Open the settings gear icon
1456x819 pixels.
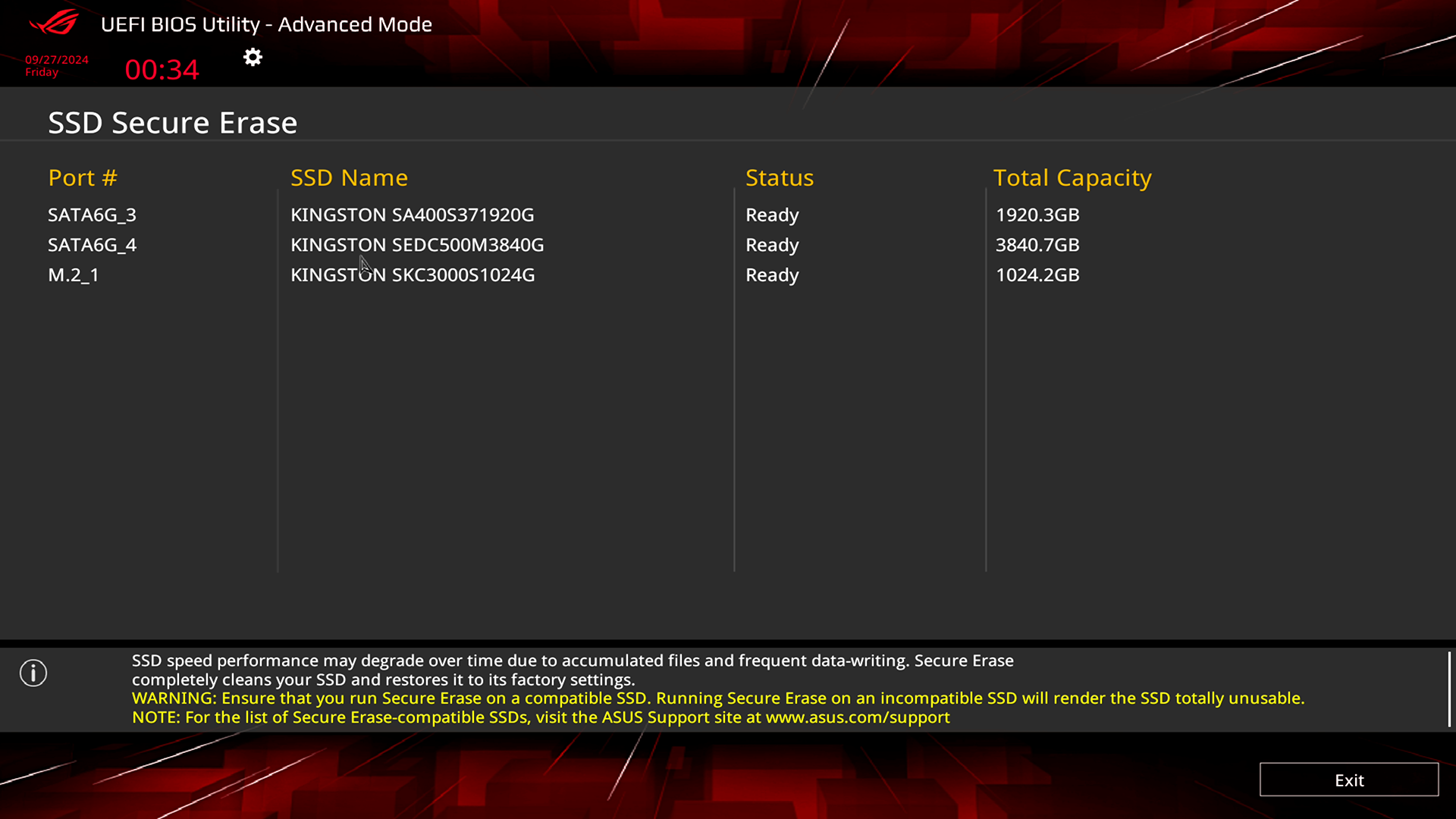point(252,57)
